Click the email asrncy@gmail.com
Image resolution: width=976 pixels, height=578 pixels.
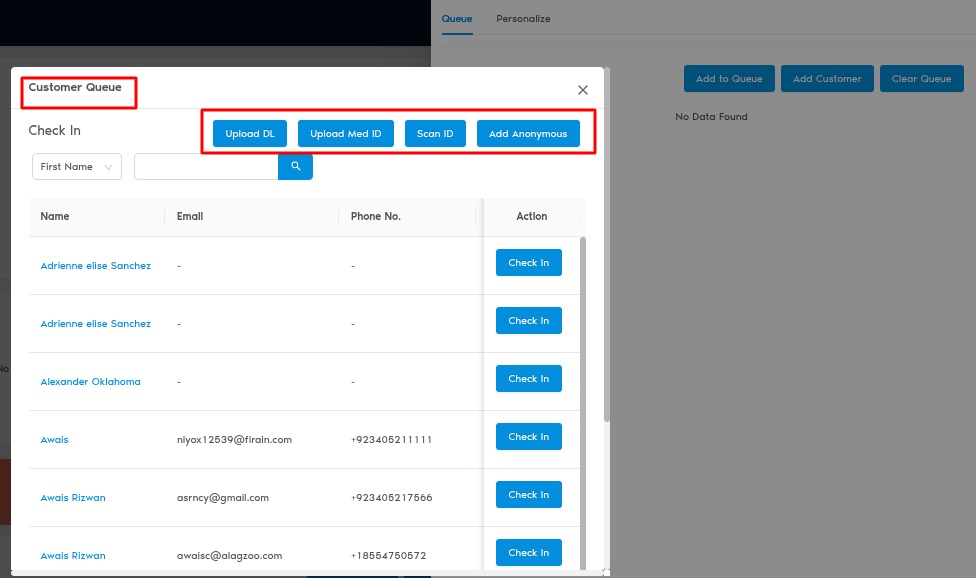(x=223, y=498)
